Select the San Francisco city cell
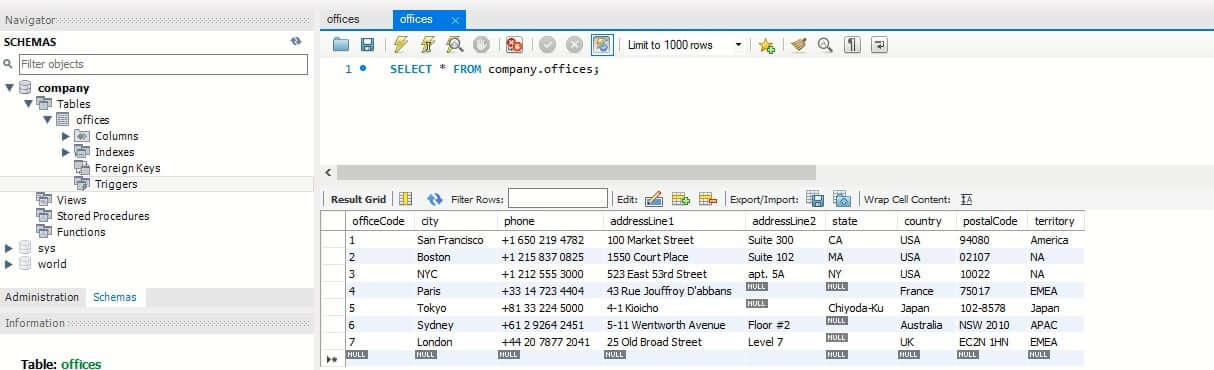 coord(455,240)
